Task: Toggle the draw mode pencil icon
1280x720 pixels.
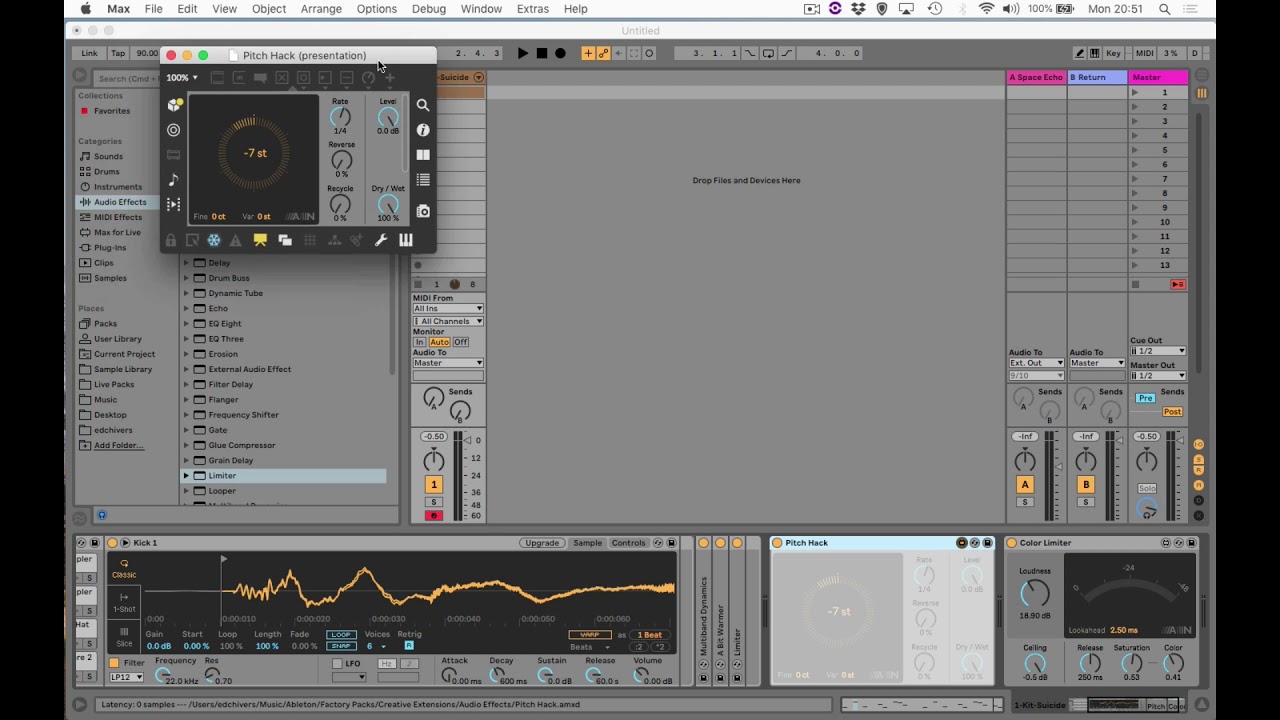Action: click(1080, 53)
